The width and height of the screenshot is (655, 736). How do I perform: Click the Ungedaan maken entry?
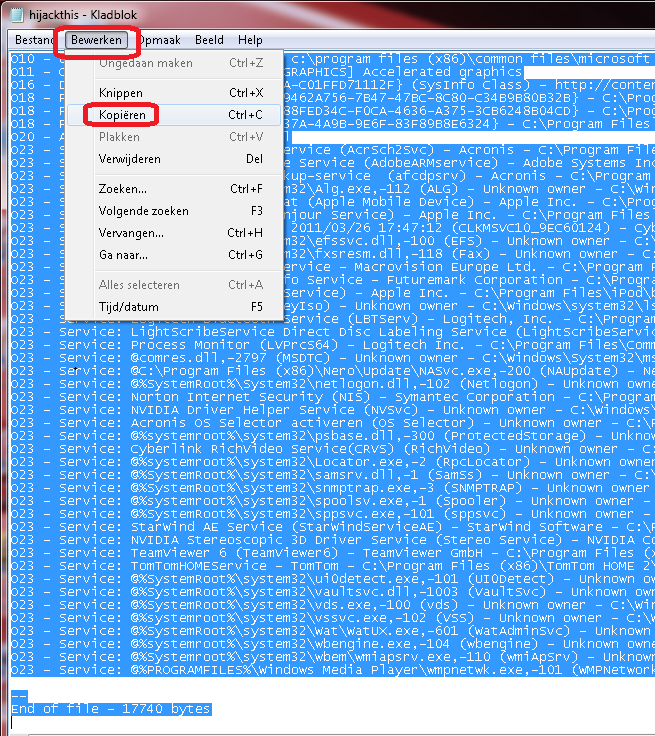[x=174, y=63]
